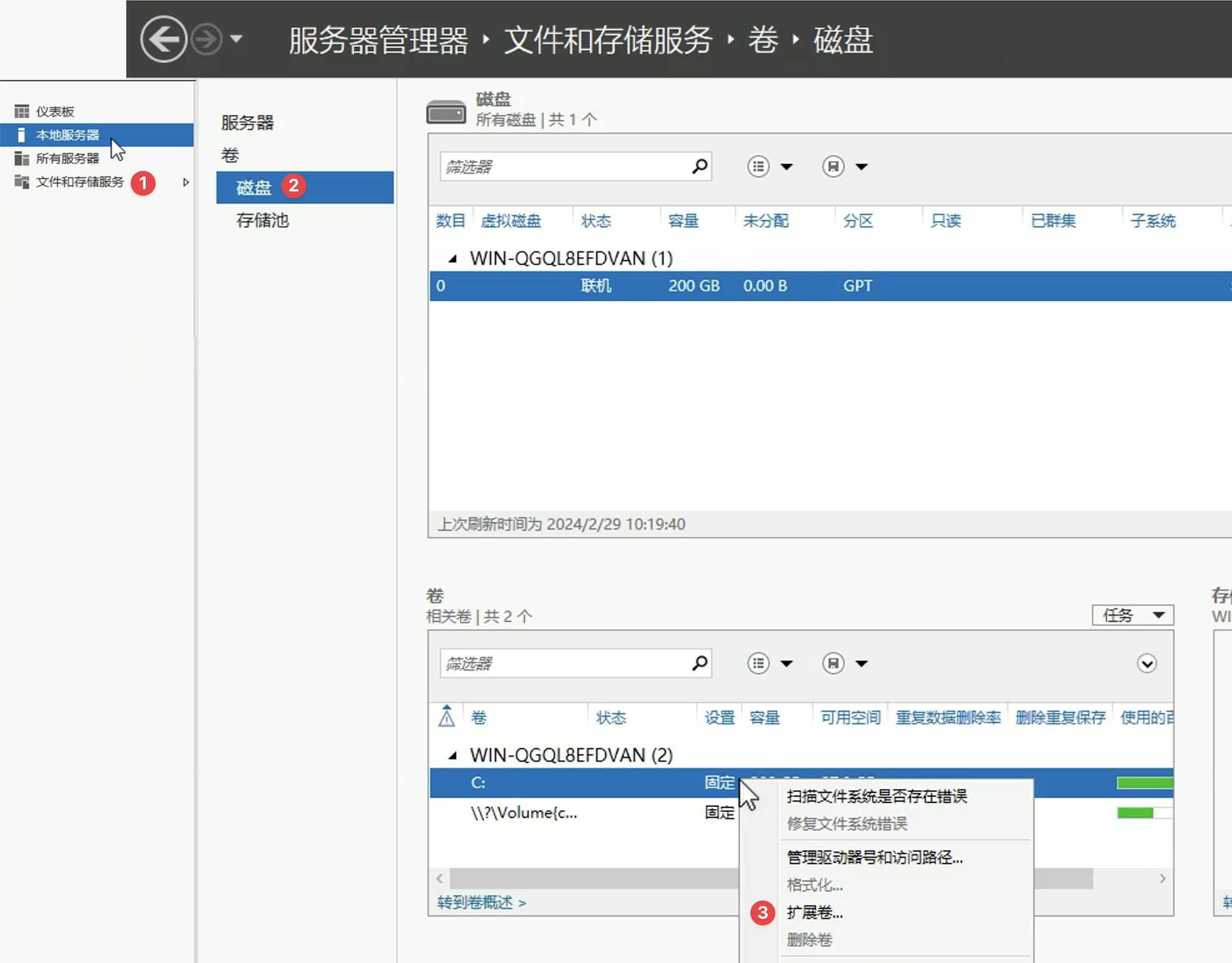The image size is (1232, 963).
Task: Open the volumes save query dropdown arrow
Action: pos(862,663)
